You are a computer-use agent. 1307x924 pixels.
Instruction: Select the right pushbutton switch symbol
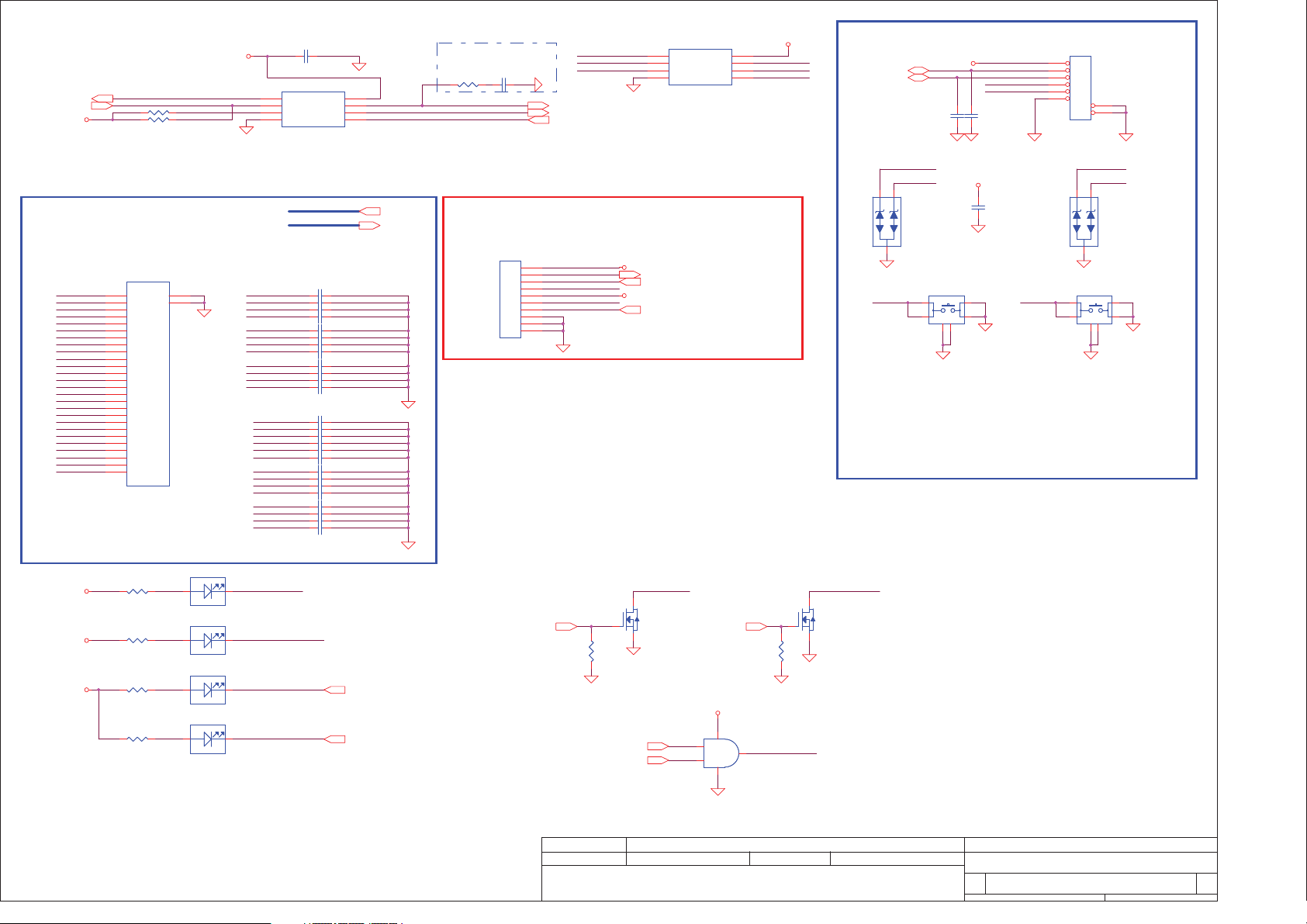pos(1094,310)
